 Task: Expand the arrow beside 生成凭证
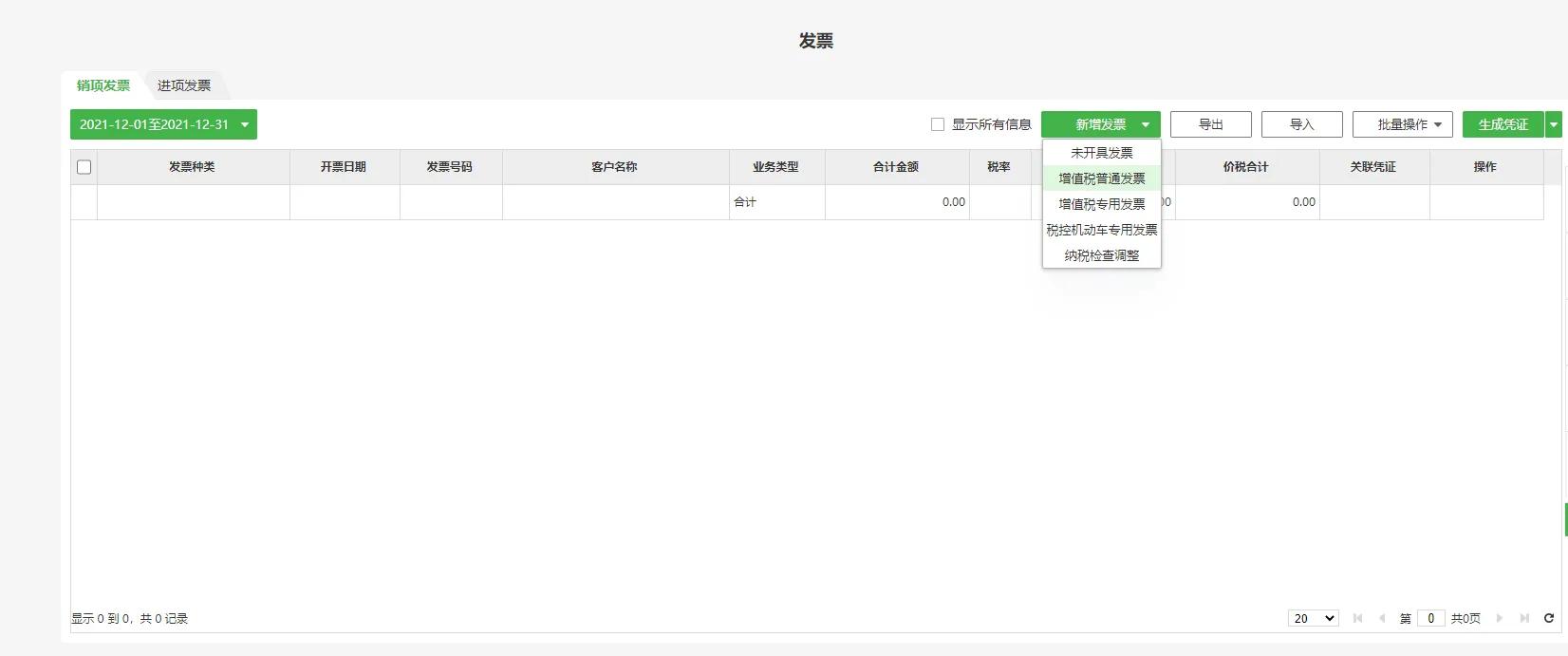(1554, 124)
